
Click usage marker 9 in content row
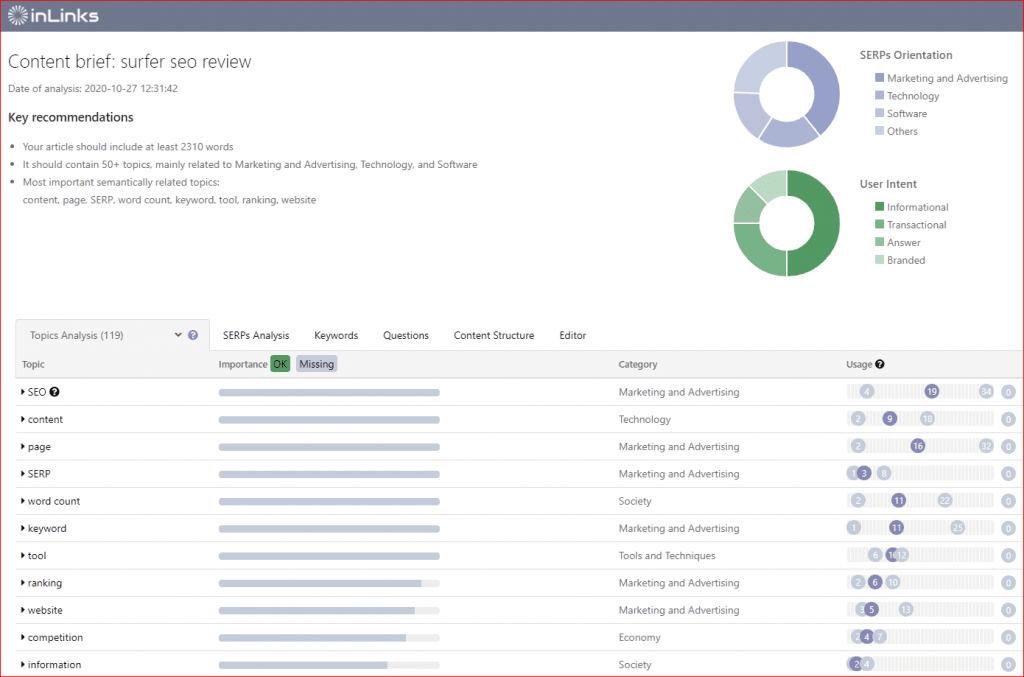889,419
